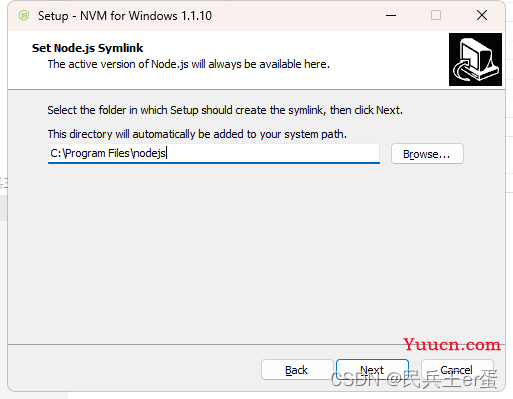Screen dimensions: 513x399
Task: Close the NVM Setup dialog
Action: [x=482, y=15]
